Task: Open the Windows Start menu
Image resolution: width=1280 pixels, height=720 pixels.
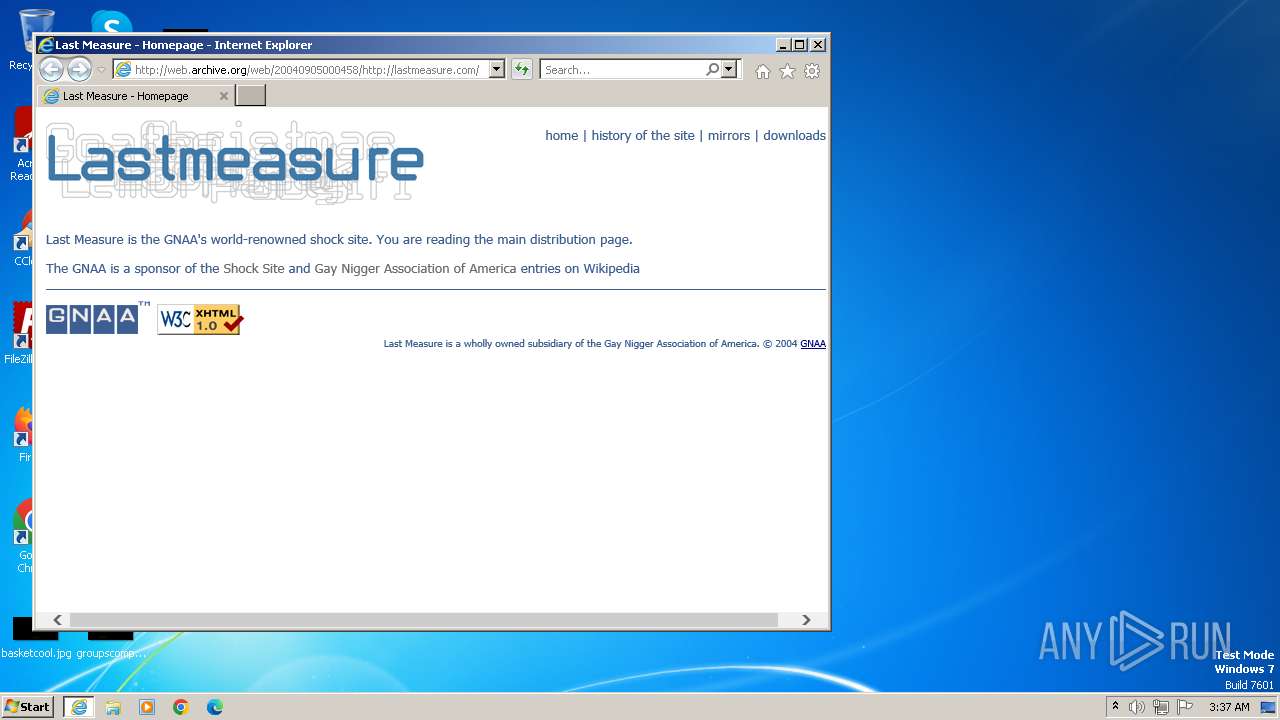Action: [28, 707]
